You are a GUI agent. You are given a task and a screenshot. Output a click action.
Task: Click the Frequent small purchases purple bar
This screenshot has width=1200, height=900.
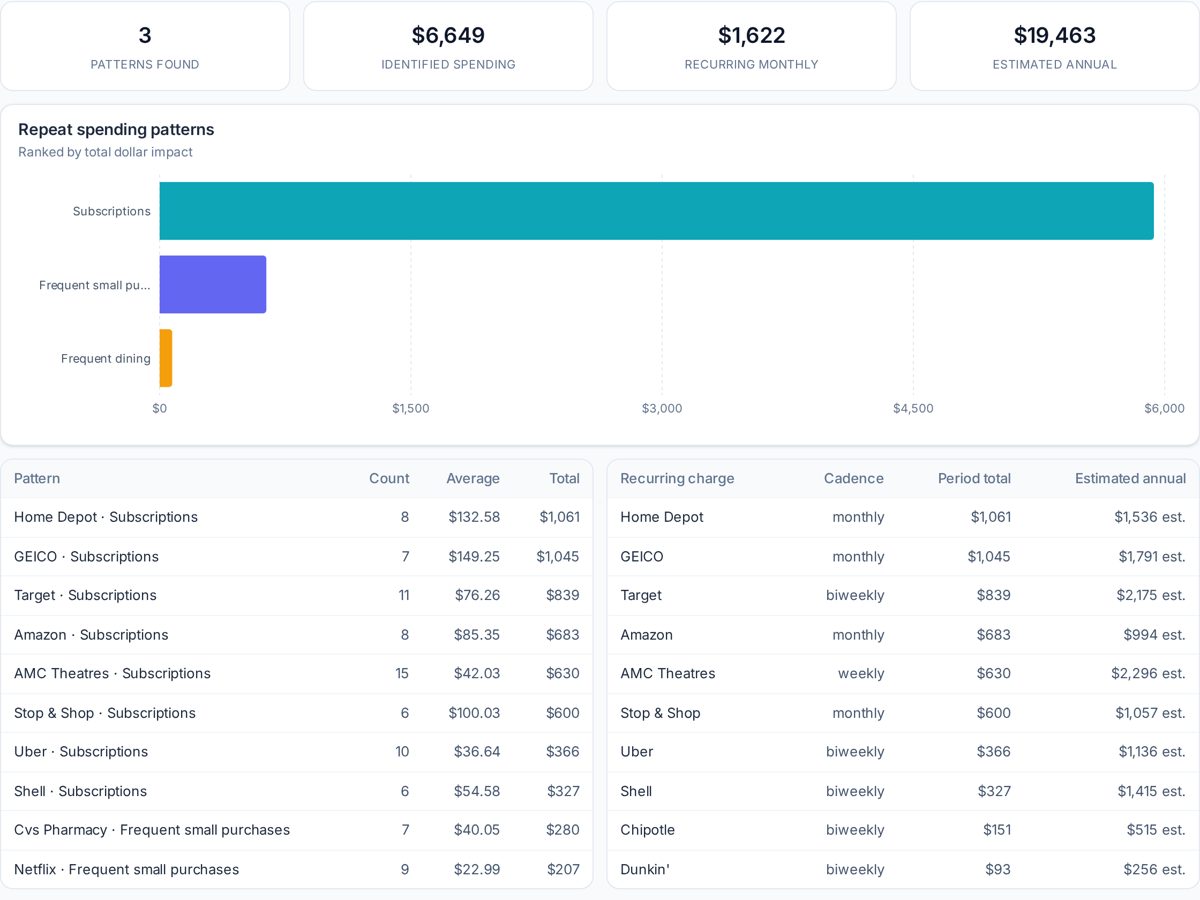(213, 284)
